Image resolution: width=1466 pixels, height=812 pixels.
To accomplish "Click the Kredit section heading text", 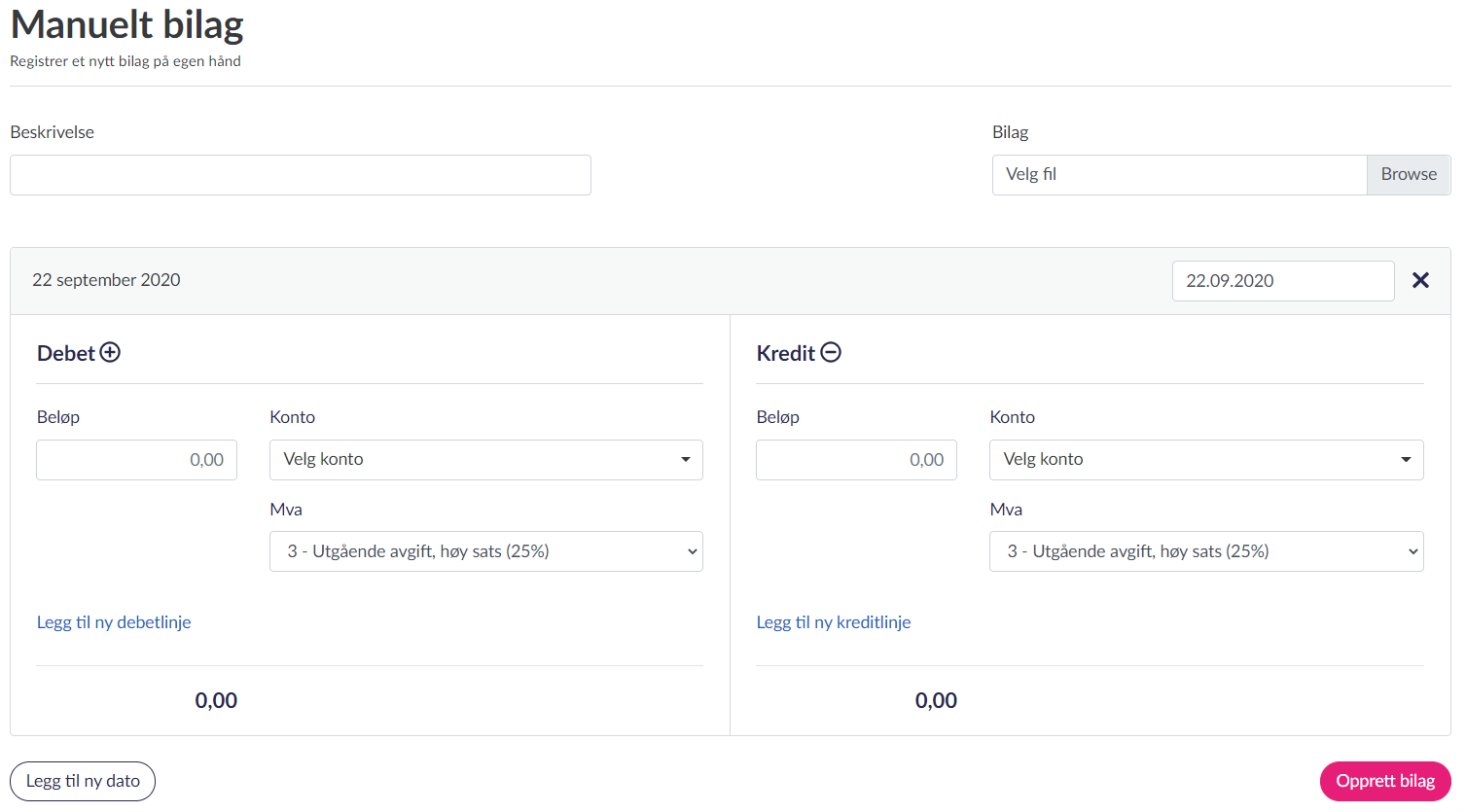I will pyautogui.click(x=785, y=354).
